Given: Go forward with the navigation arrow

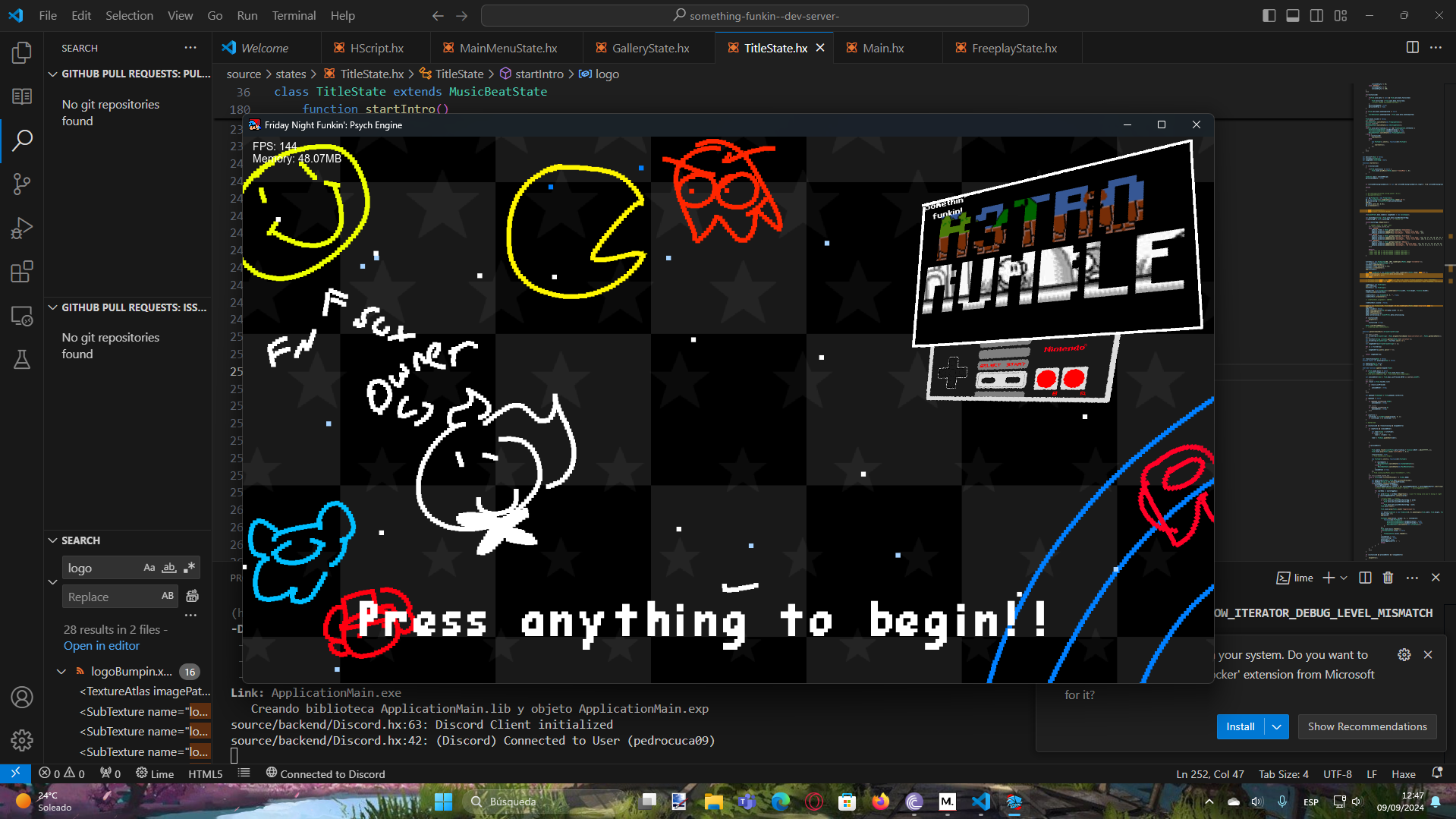Looking at the screenshot, I should point(462,15).
